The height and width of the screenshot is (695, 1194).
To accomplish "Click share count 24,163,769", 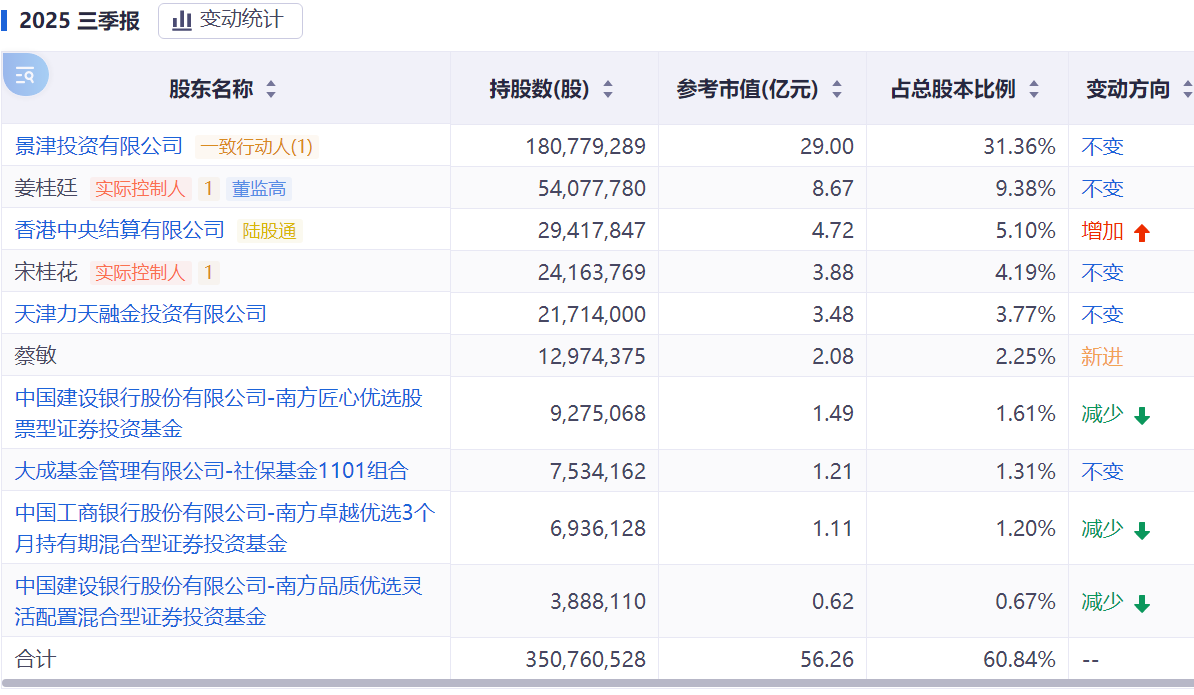I will click(592, 273).
